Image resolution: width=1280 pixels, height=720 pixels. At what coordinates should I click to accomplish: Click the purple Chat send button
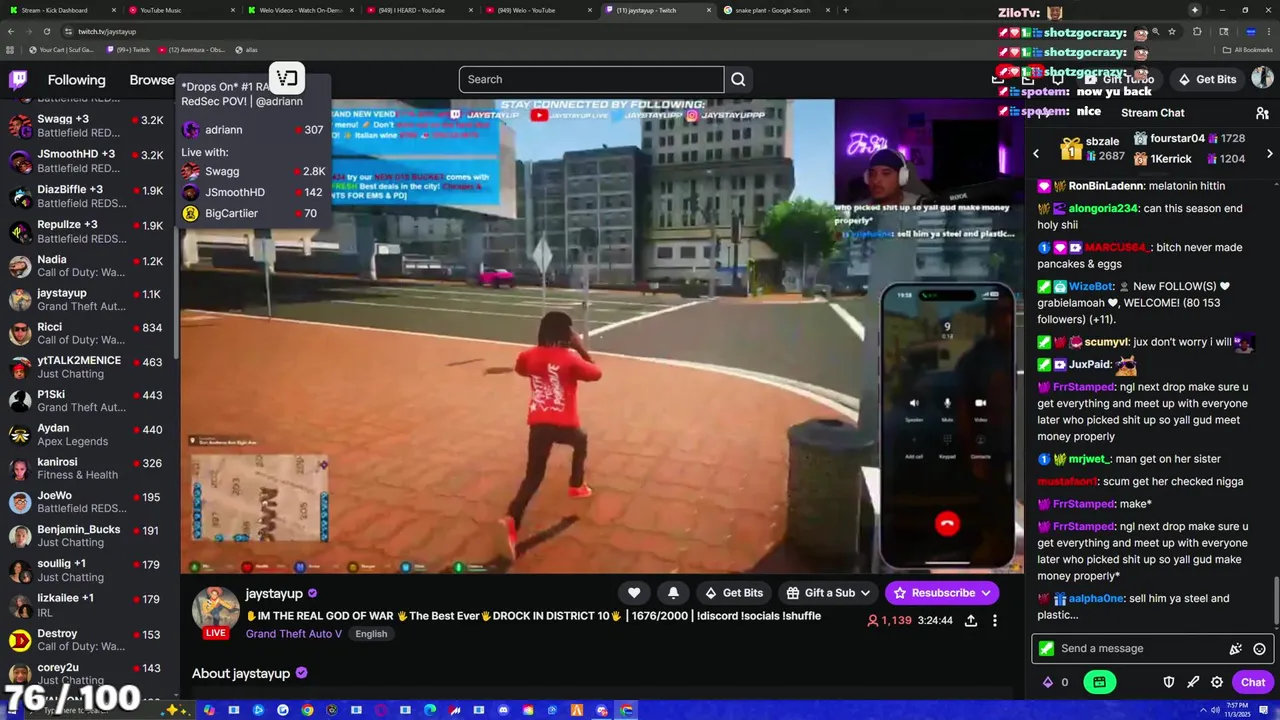pos(1253,682)
